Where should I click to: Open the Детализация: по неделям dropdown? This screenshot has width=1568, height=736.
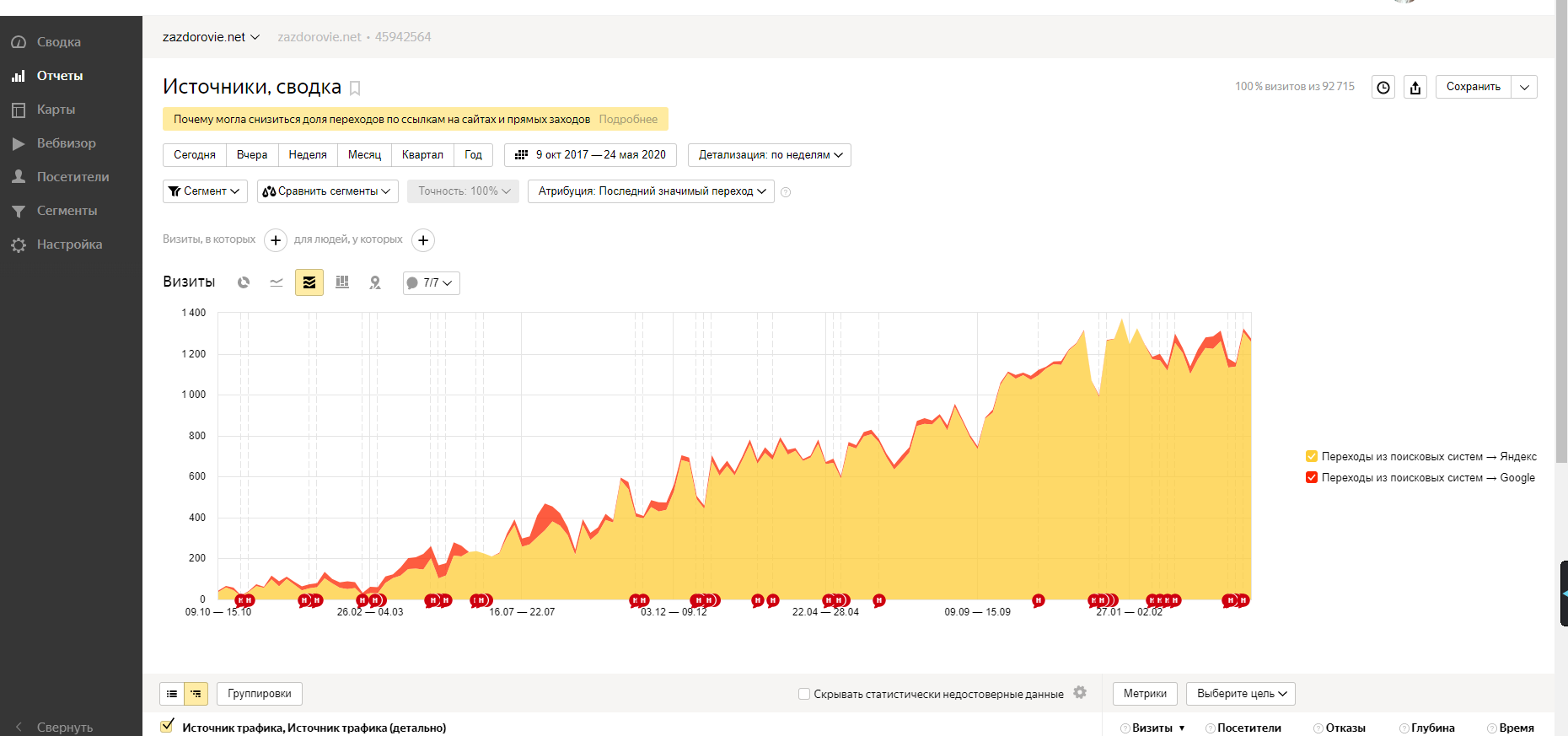(x=770, y=155)
